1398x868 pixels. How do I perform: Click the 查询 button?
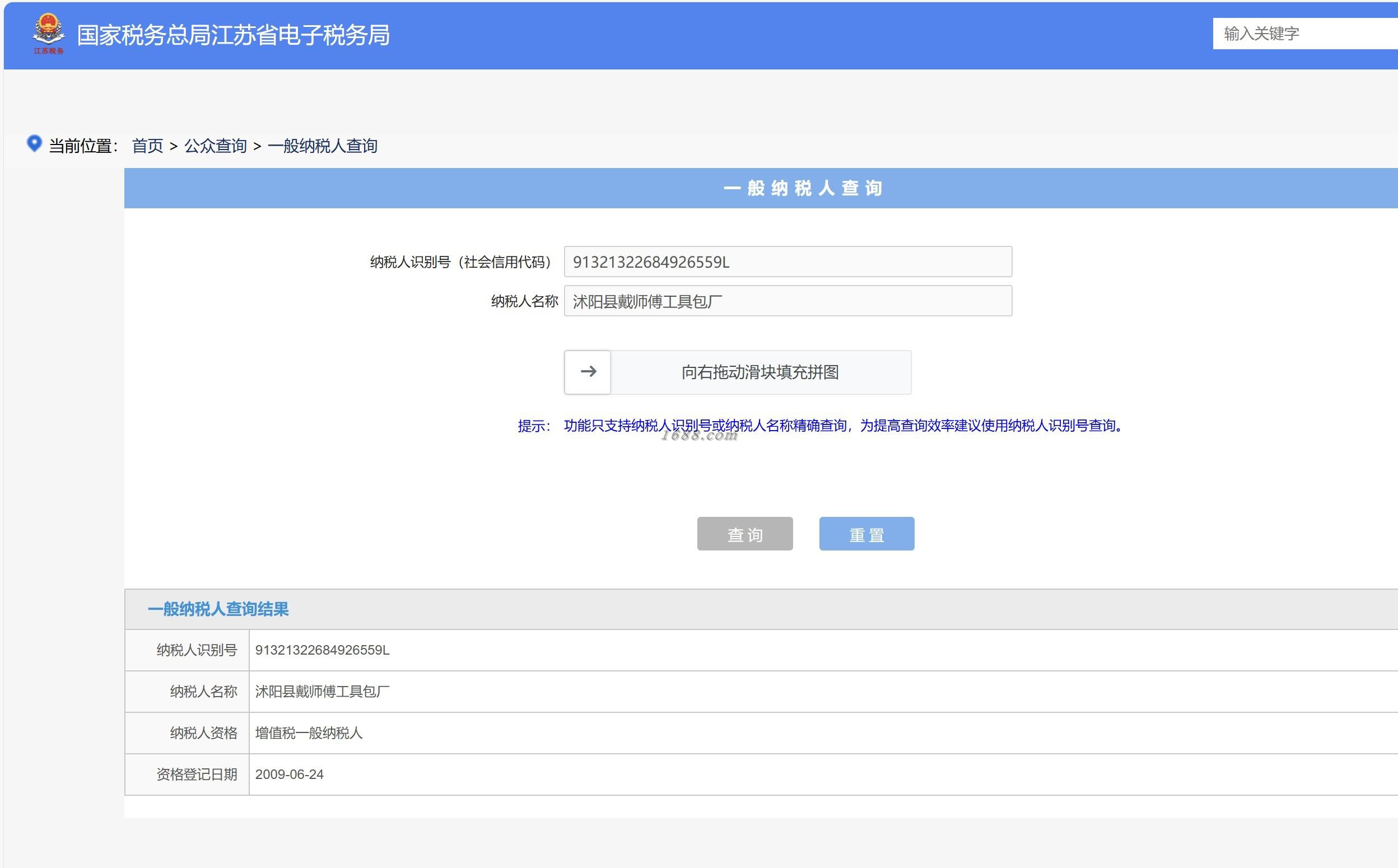(x=744, y=534)
